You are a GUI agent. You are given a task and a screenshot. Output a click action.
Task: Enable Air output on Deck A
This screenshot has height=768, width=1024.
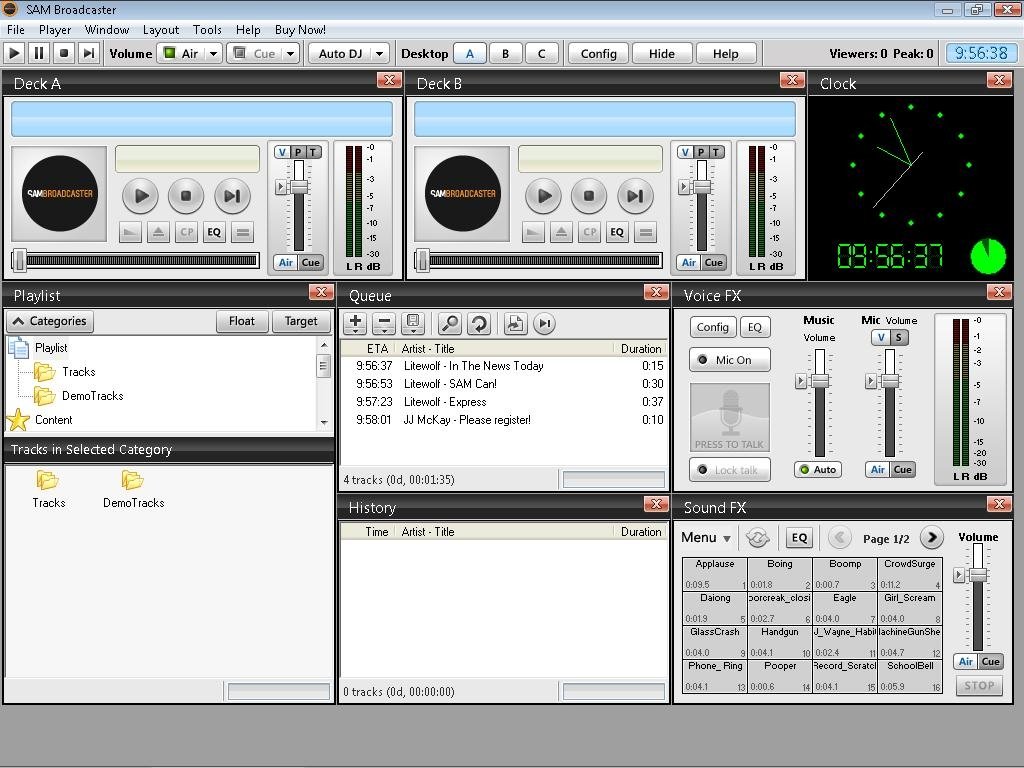[285, 263]
